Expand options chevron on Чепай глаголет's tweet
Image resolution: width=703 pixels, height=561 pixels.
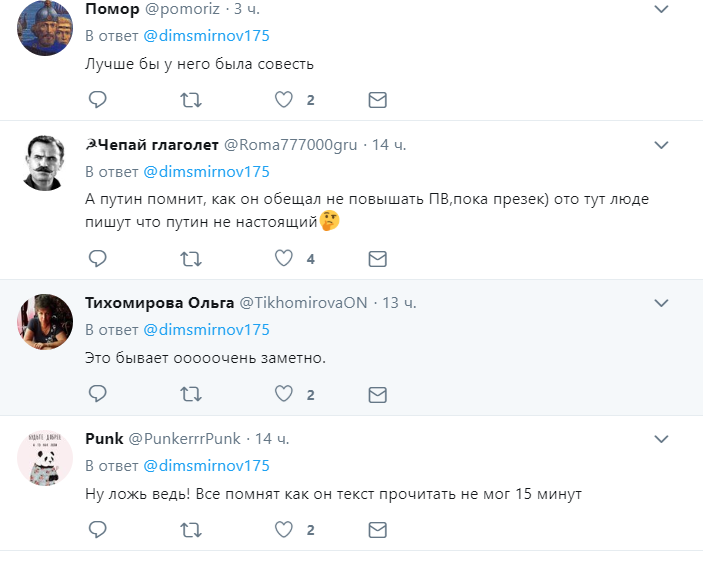pyautogui.click(x=661, y=145)
